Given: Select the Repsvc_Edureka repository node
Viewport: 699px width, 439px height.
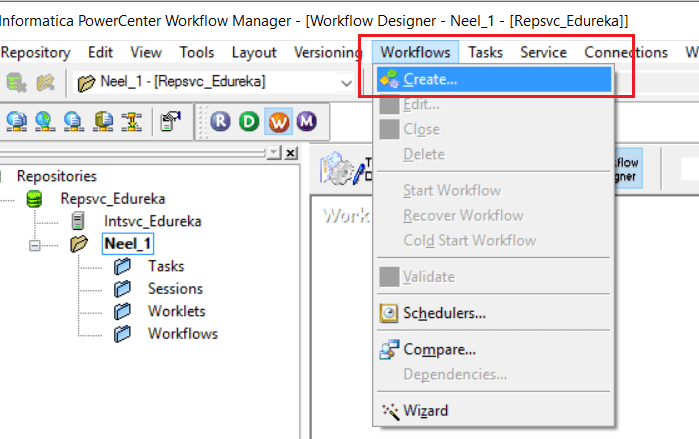Looking at the screenshot, I should pos(113,199).
